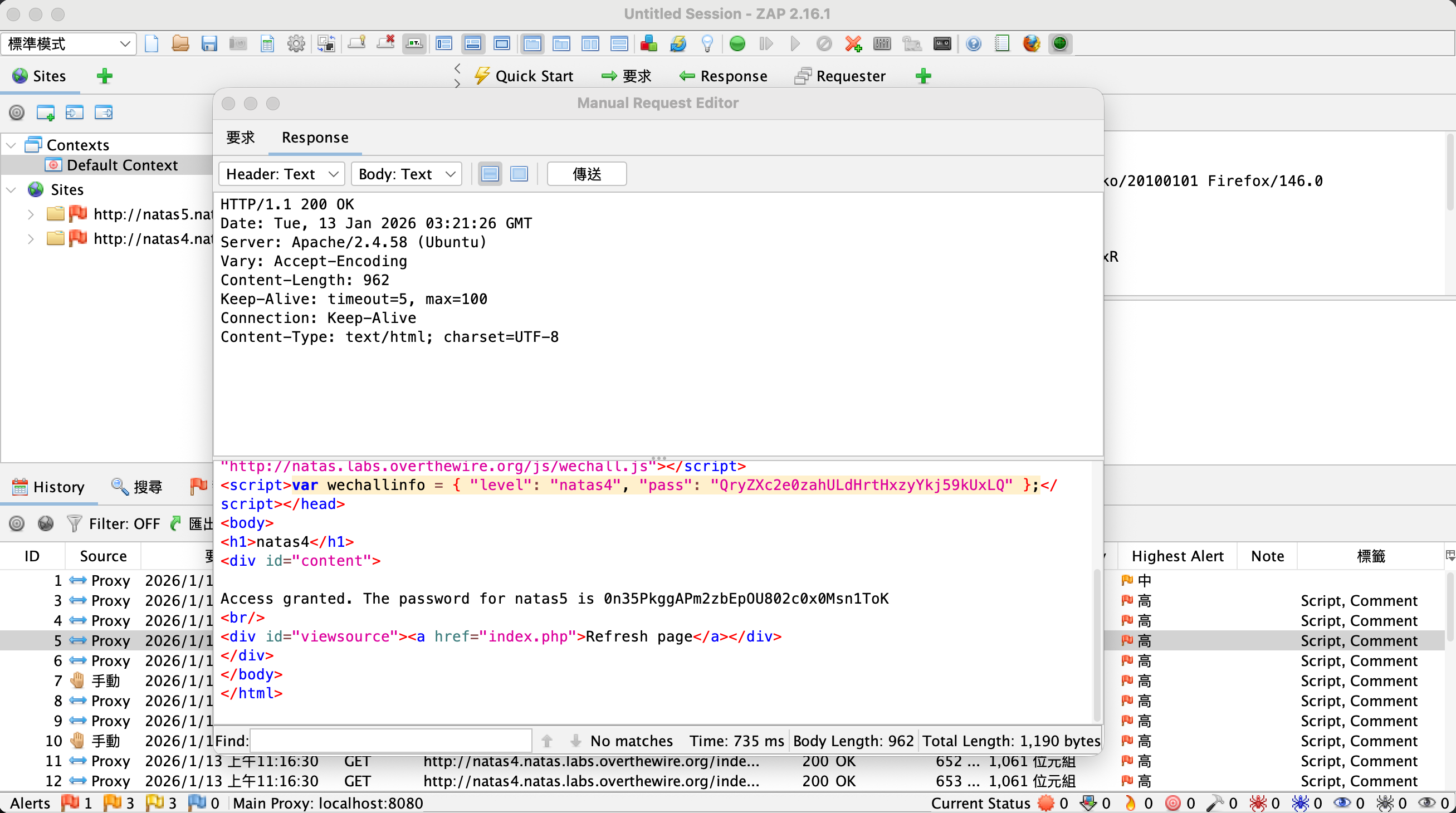The width and height of the screenshot is (1456, 813).
Task: Open the Quick Start tab
Action: pos(524,76)
